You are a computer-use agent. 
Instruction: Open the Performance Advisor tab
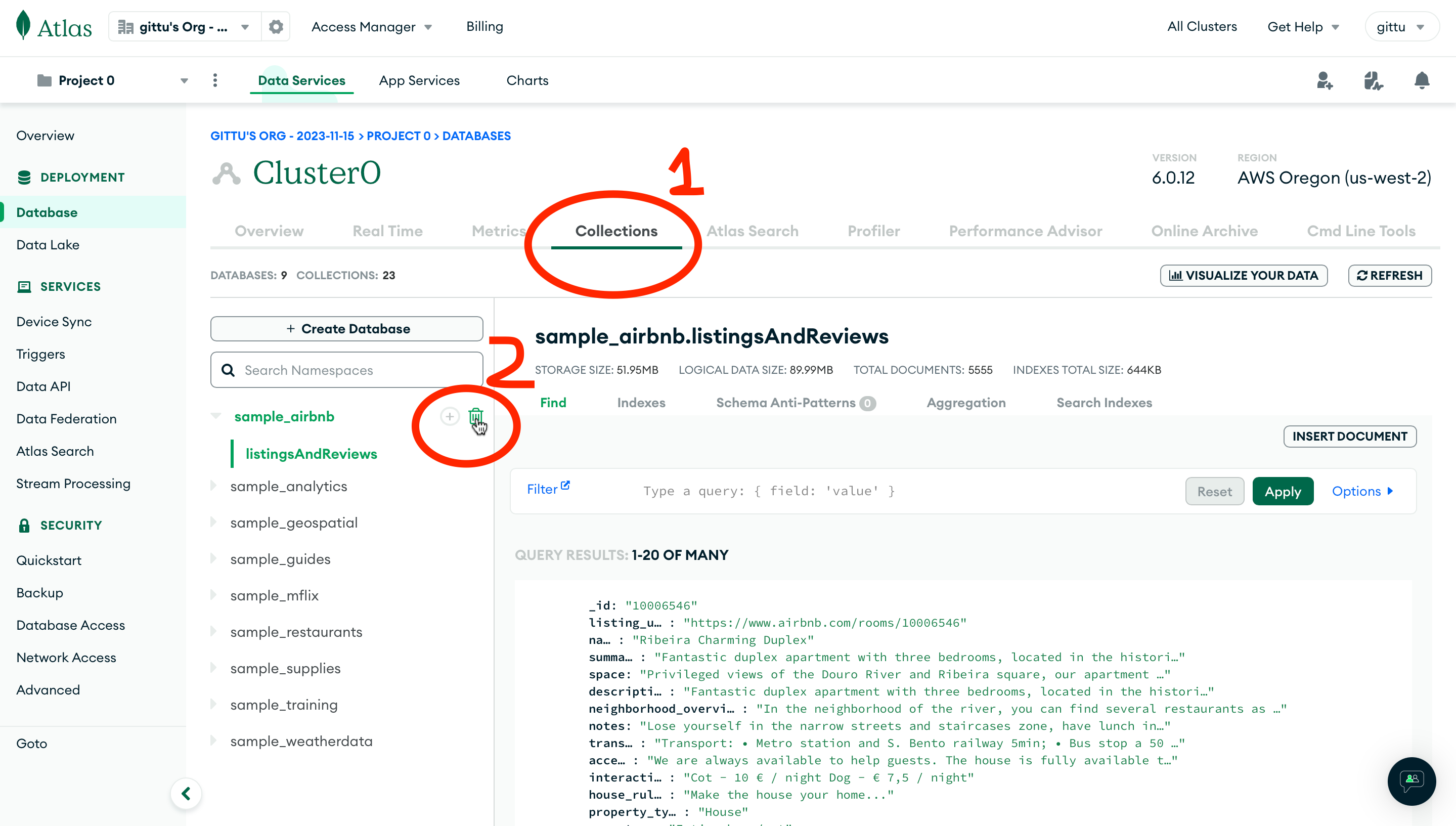[1026, 231]
